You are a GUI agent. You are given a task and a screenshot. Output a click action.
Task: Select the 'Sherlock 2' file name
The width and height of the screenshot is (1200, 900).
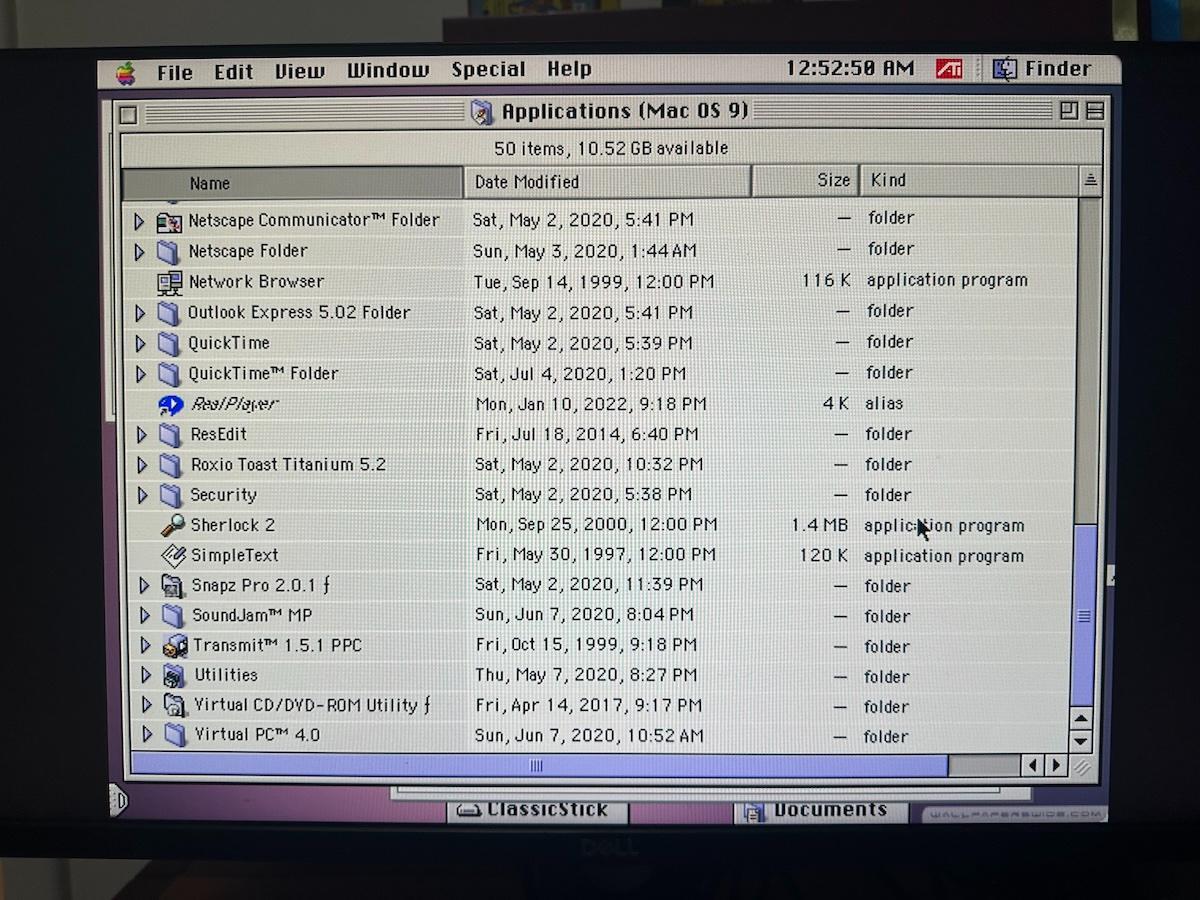(233, 526)
